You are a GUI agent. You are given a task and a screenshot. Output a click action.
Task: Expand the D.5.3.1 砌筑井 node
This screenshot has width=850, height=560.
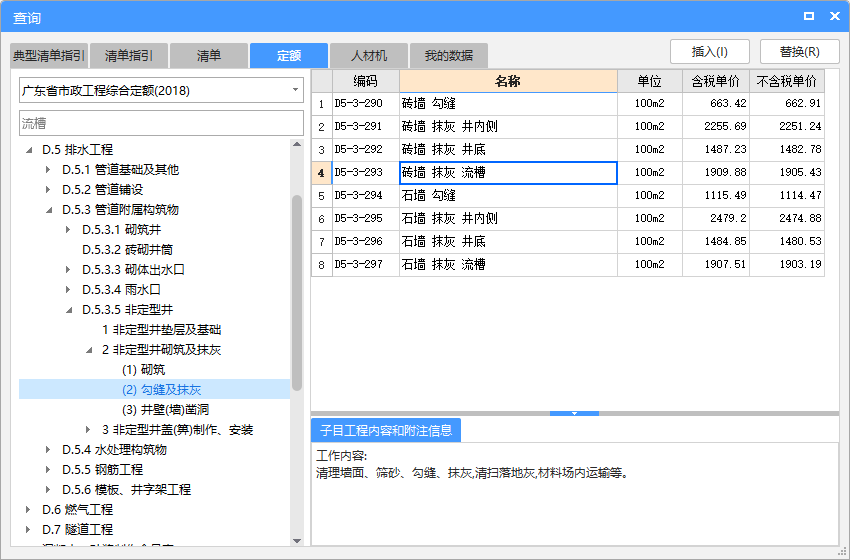pyautogui.click(x=68, y=230)
